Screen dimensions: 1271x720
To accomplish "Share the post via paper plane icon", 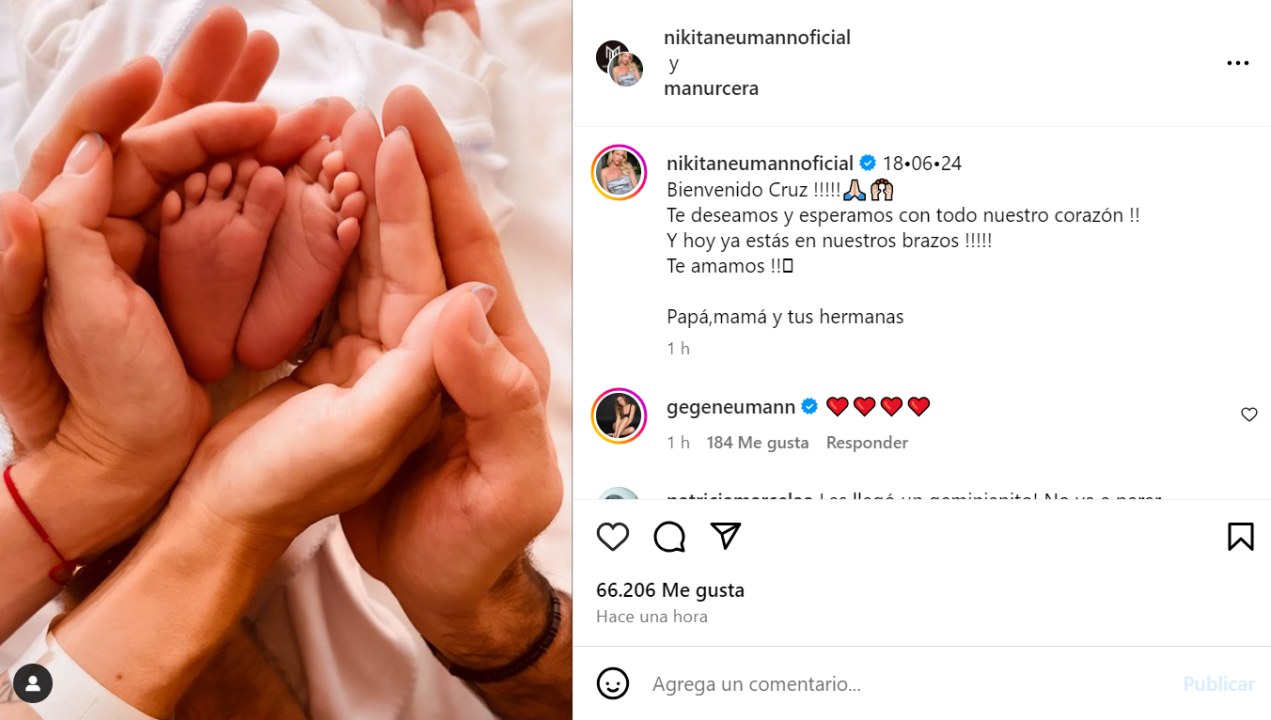I will pyautogui.click(x=725, y=536).
